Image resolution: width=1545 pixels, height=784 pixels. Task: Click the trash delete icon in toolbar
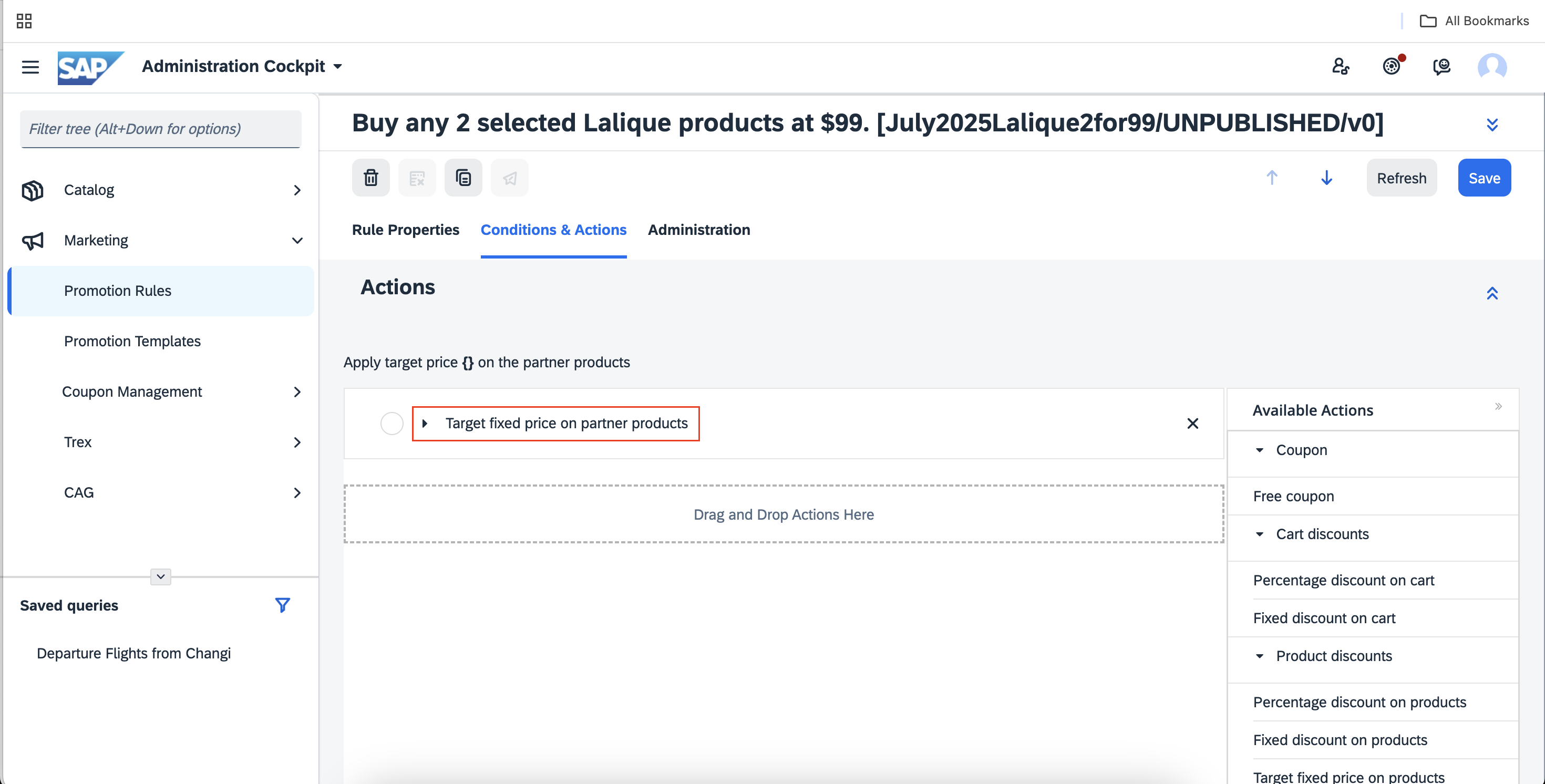pyautogui.click(x=370, y=178)
